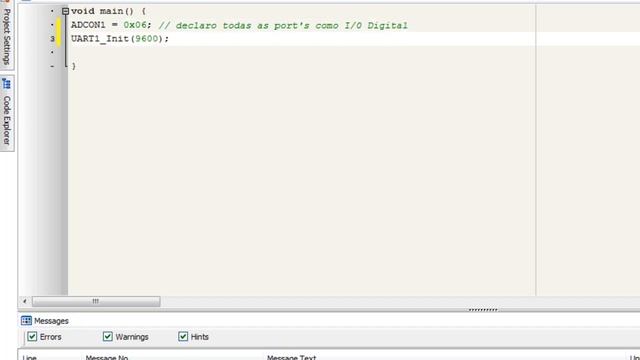
Task: Click the void main() declaration text
Action: pyautogui.click(x=108, y=11)
